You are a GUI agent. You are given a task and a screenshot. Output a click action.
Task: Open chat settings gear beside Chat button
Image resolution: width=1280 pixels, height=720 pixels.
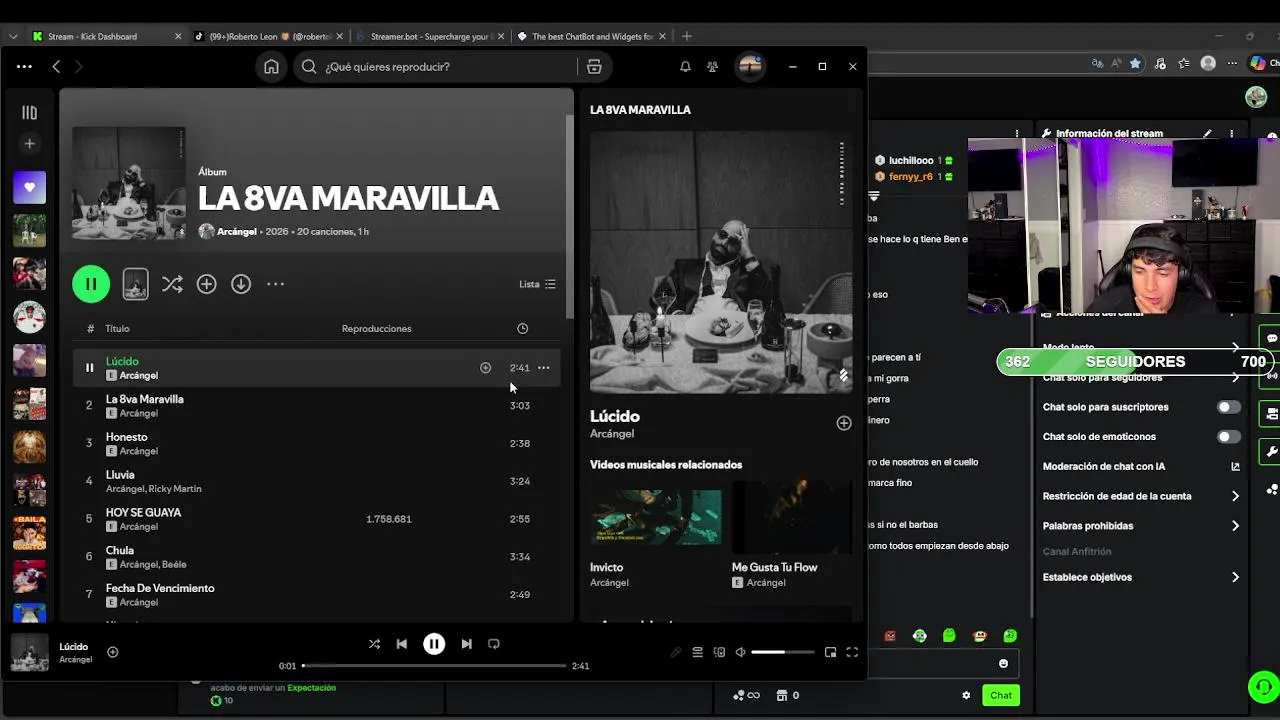coord(966,695)
